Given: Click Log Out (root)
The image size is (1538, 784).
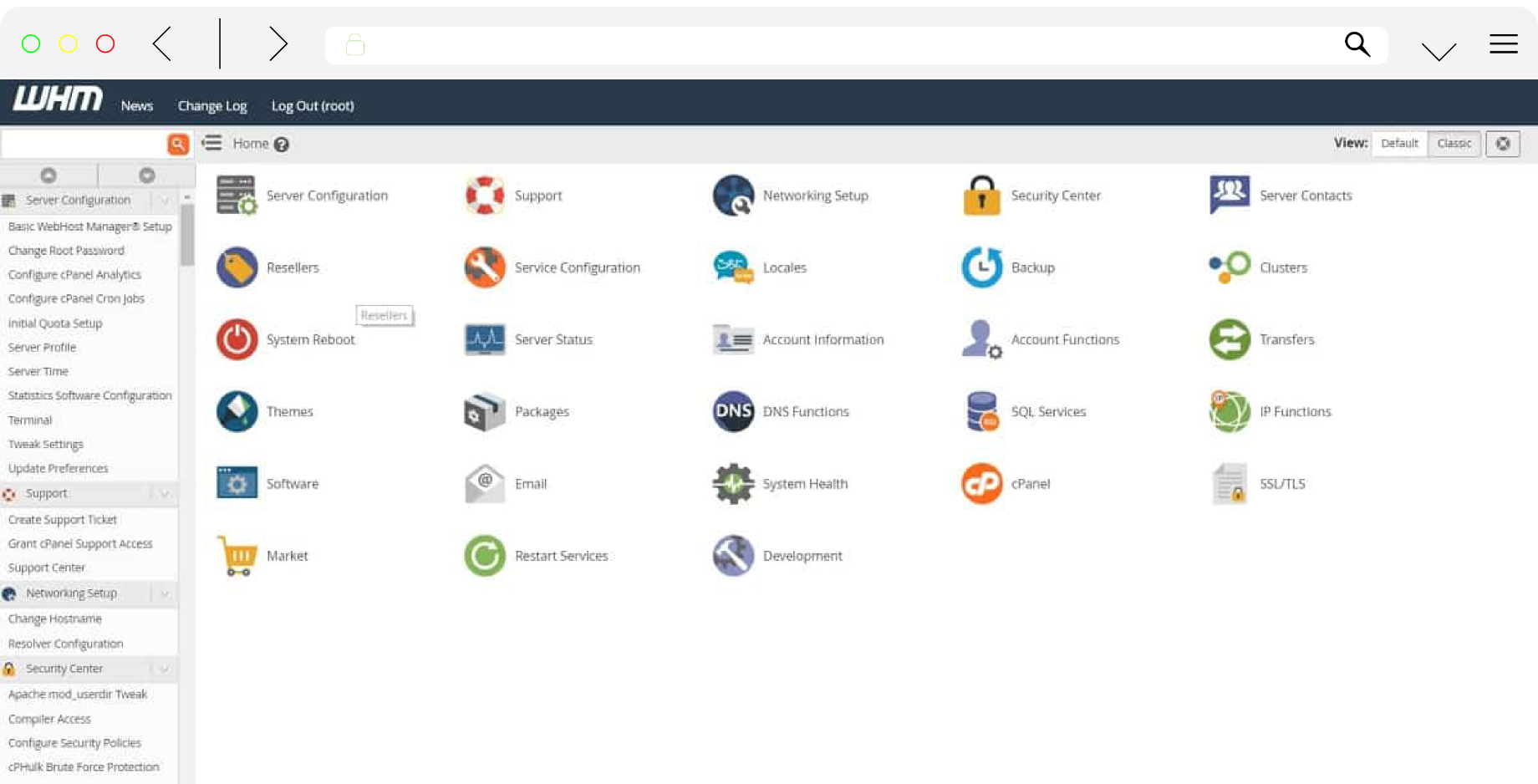Looking at the screenshot, I should coord(313,106).
